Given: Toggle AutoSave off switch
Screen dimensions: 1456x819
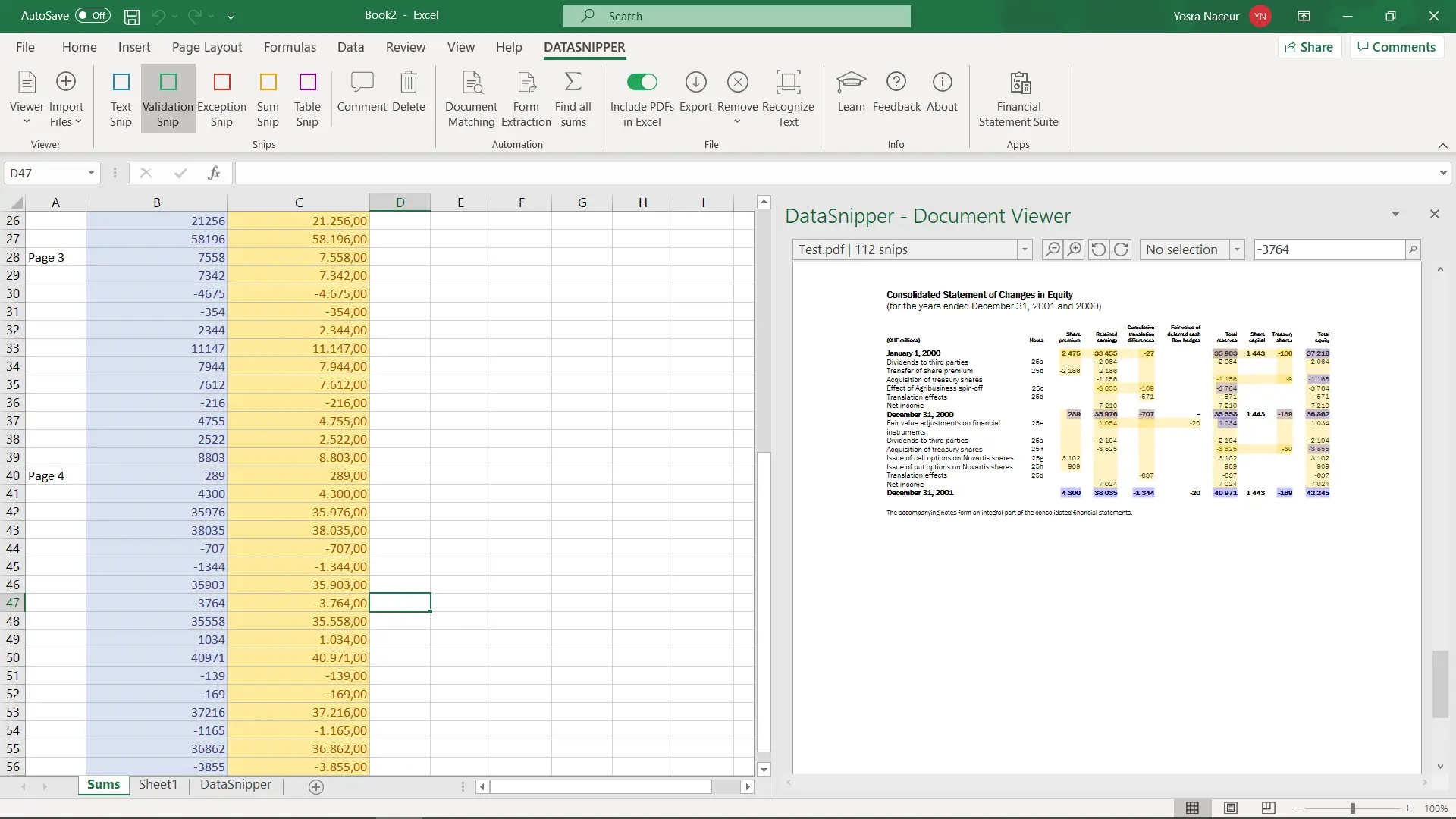Looking at the screenshot, I should [x=93, y=15].
